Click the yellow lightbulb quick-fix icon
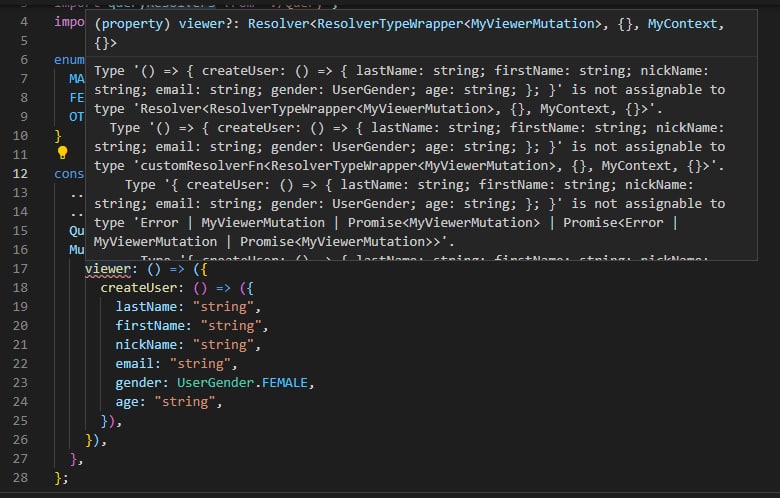This screenshot has height=498, width=780. click(63, 152)
